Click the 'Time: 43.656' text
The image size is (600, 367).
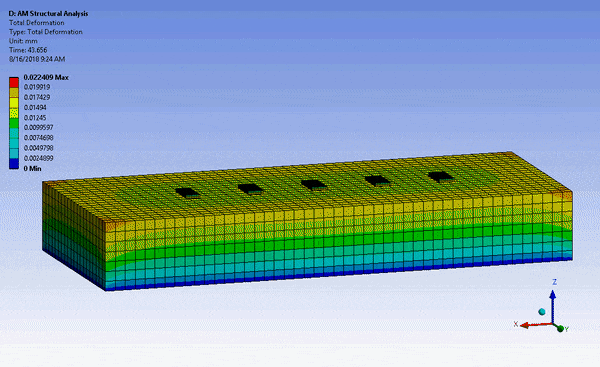coord(28,50)
